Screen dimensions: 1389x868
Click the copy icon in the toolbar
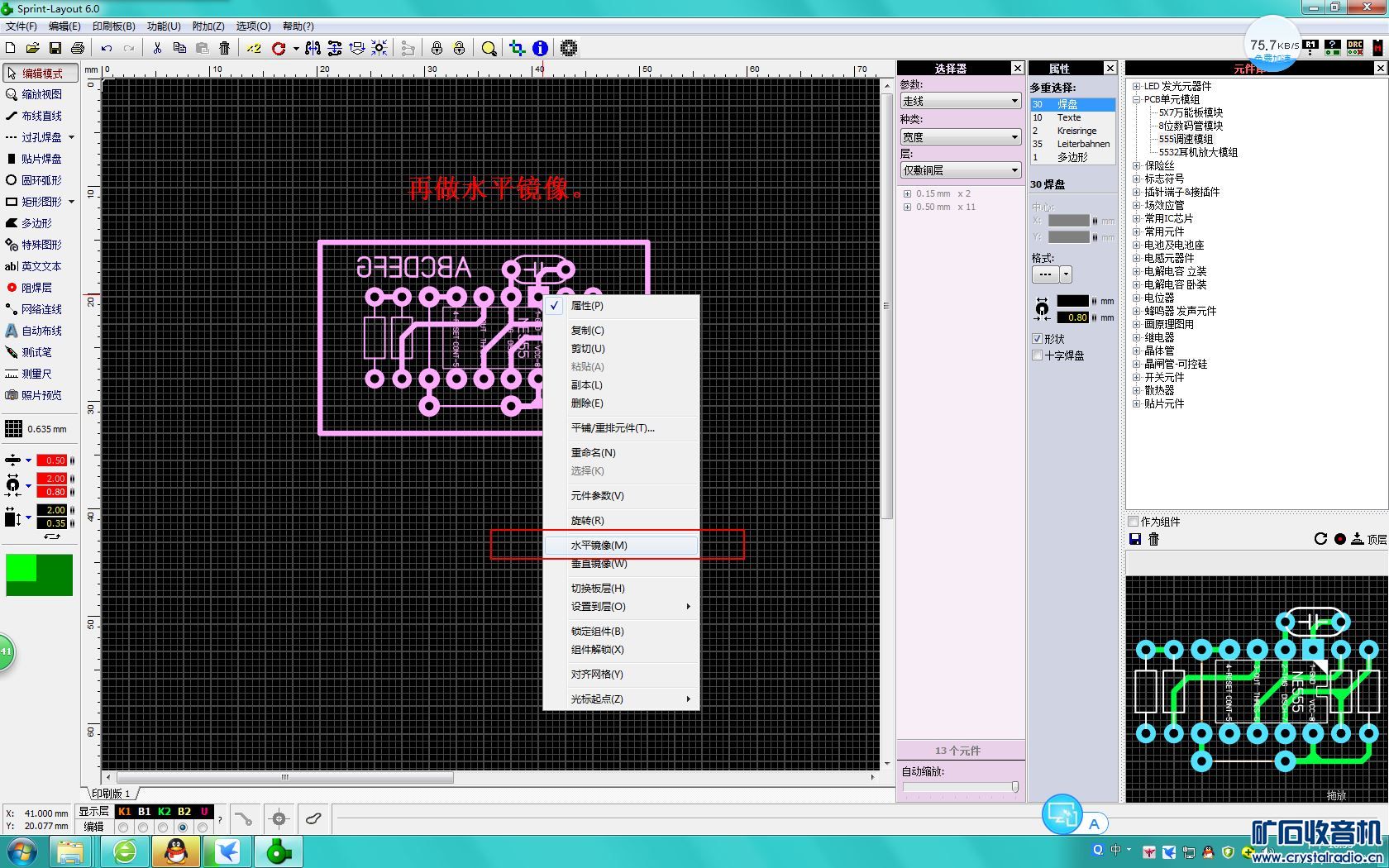click(x=179, y=48)
